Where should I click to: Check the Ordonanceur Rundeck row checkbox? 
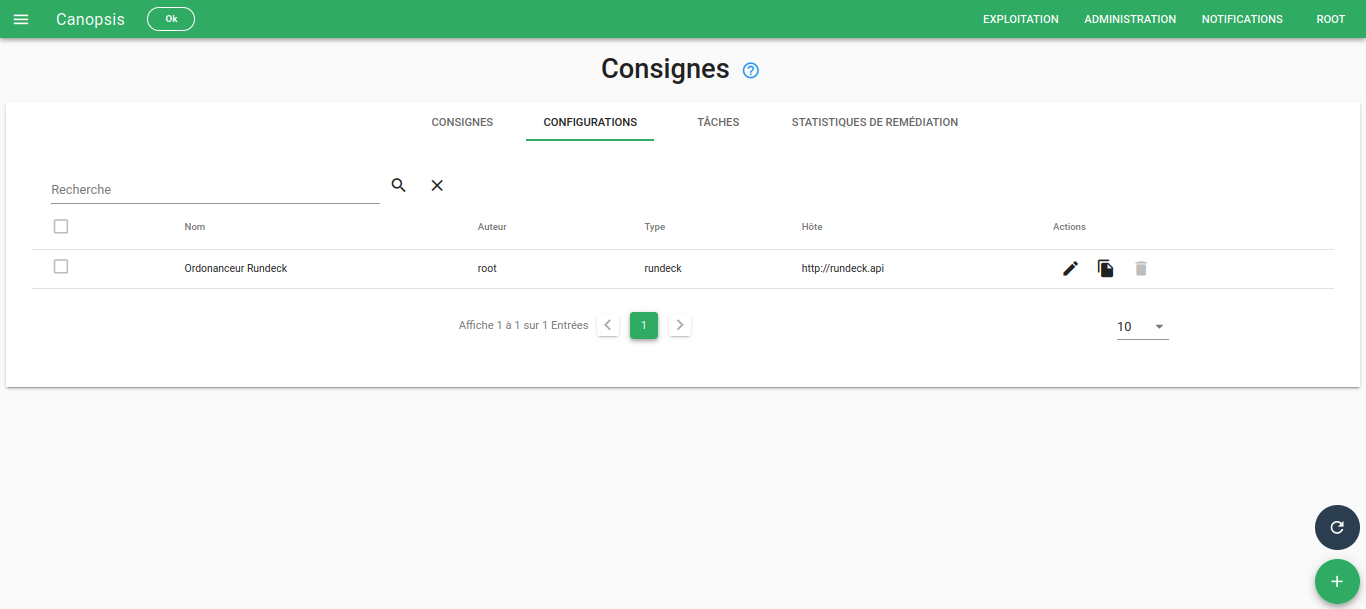[x=61, y=267]
